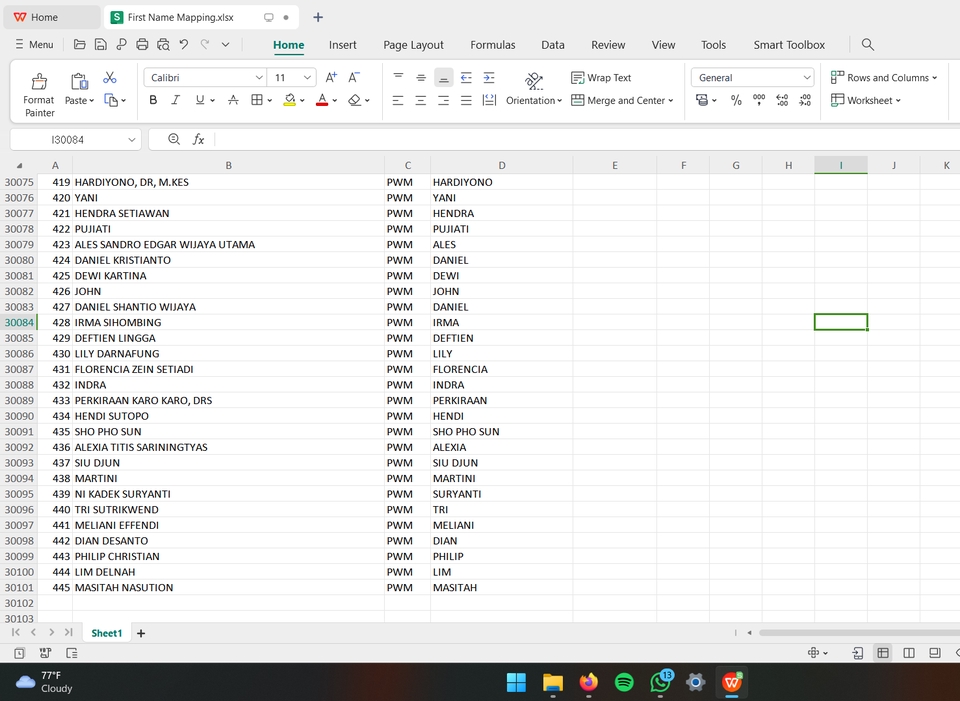Viewport: 960px width, 701px height.
Task: Select the Sheet1 tab
Action: click(x=106, y=633)
